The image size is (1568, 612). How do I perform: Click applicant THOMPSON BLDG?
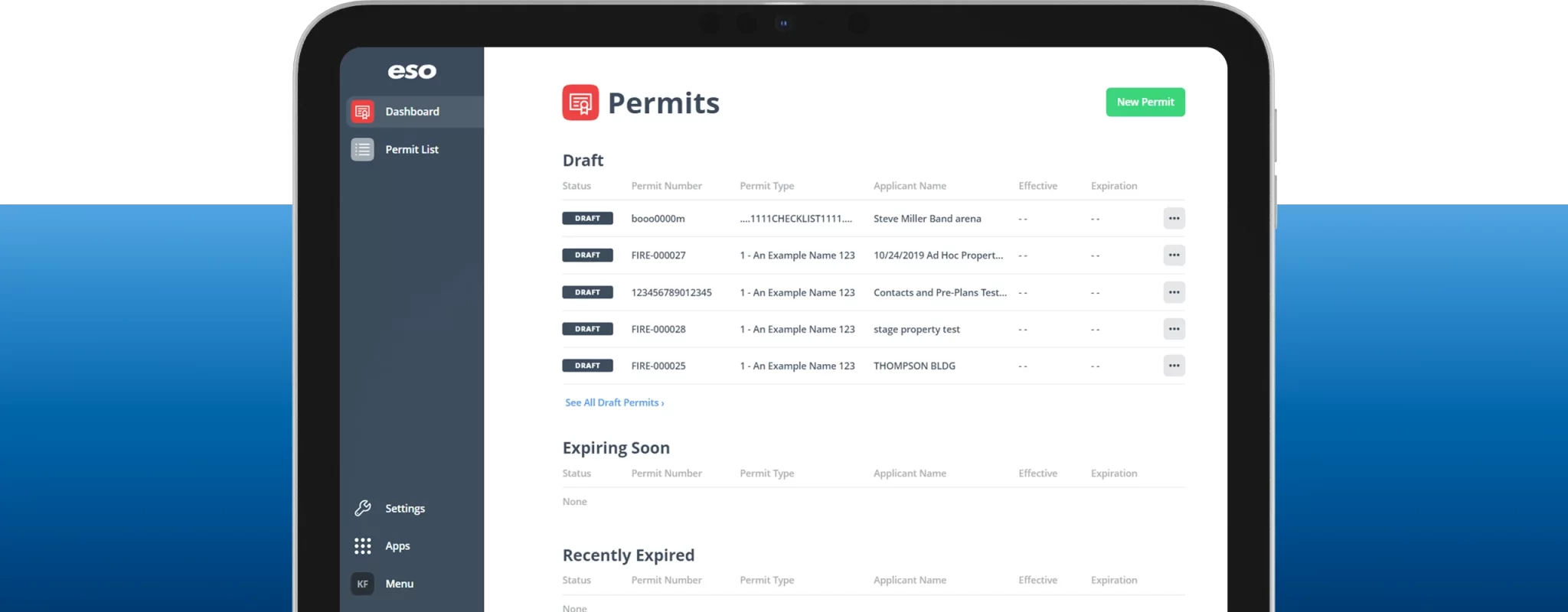(x=914, y=366)
